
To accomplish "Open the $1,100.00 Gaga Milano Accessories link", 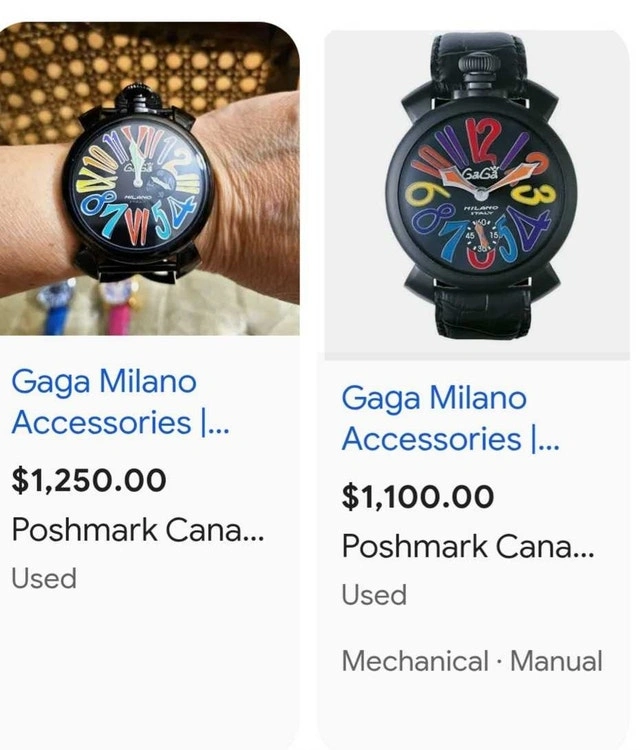I will pyautogui.click(x=450, y=418).
